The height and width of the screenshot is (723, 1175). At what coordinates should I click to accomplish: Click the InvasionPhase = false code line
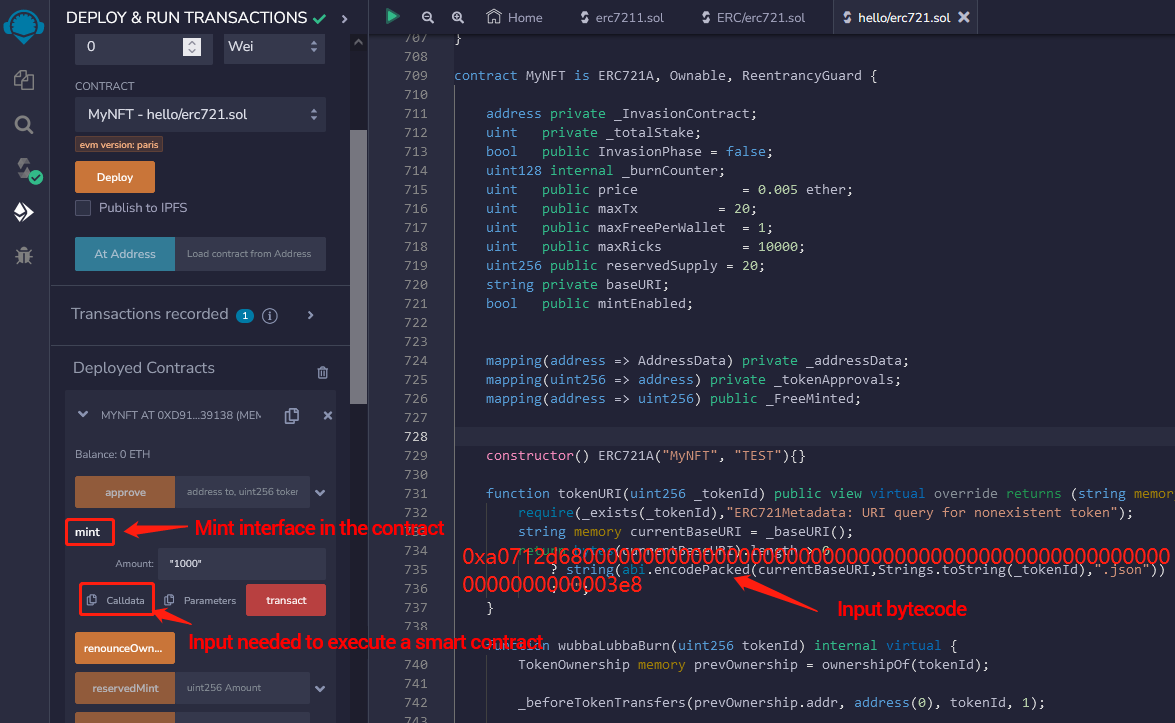[x=629, y=152]
